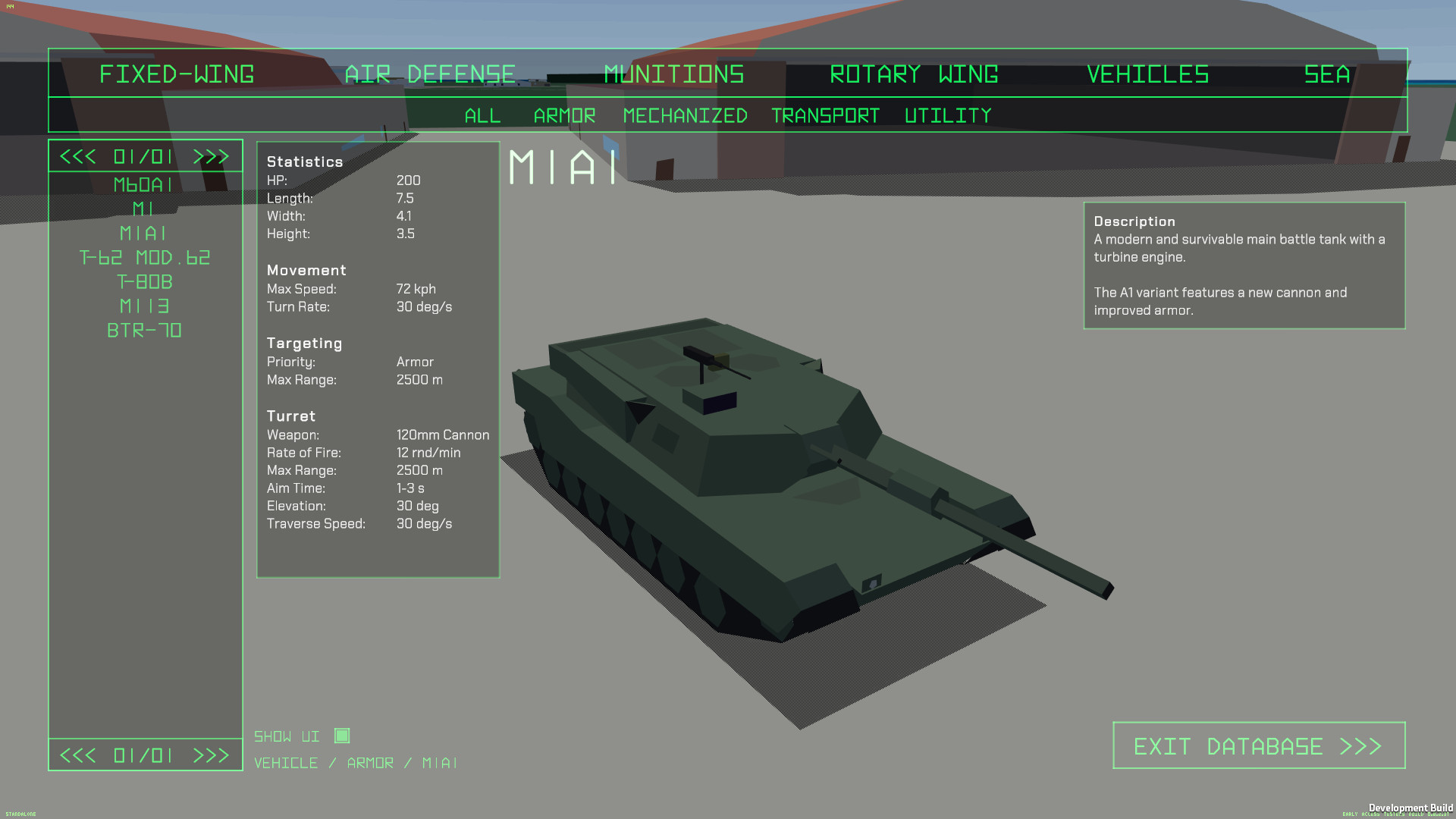Viewport: 1456px width, 819px height.
Task: Filter by UTILITY vehicles
Action: click(948, 115)
